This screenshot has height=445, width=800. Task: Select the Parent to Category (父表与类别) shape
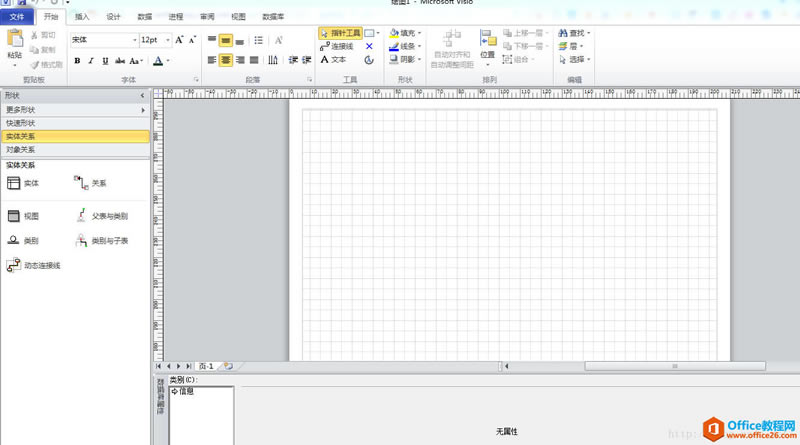[x=102, y=216]
